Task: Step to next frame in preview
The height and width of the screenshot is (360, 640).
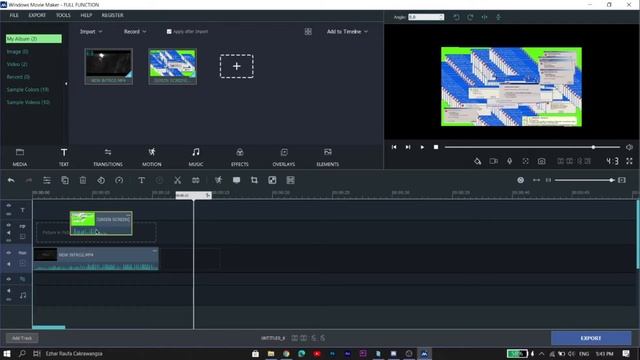Action: point(408,147)
